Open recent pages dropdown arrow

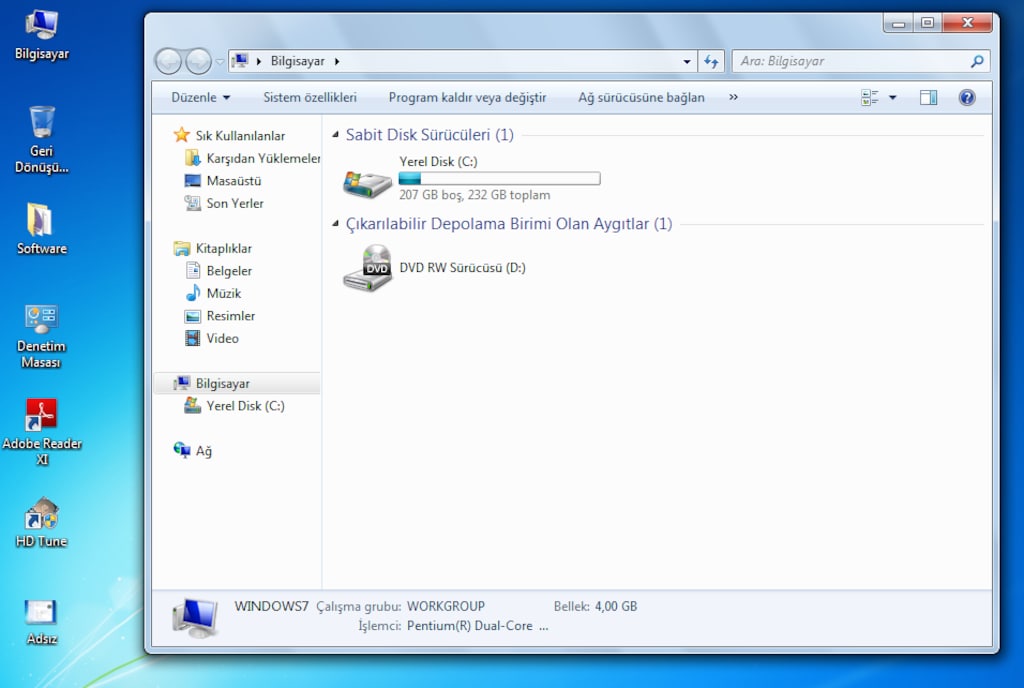(x=219, y=61)
